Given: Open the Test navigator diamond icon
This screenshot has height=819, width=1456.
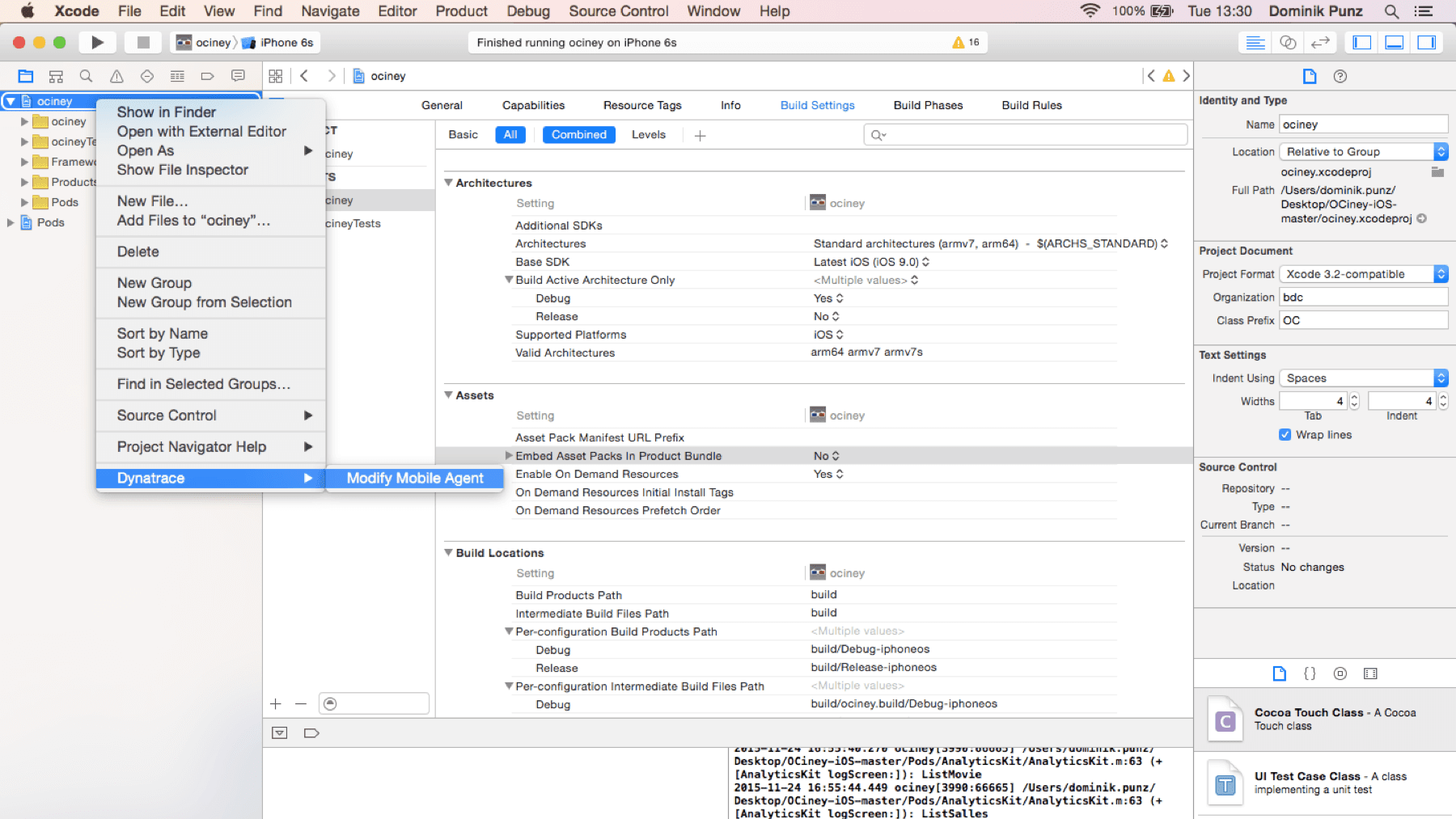Looking at the screenshot, I should [146, 76].
